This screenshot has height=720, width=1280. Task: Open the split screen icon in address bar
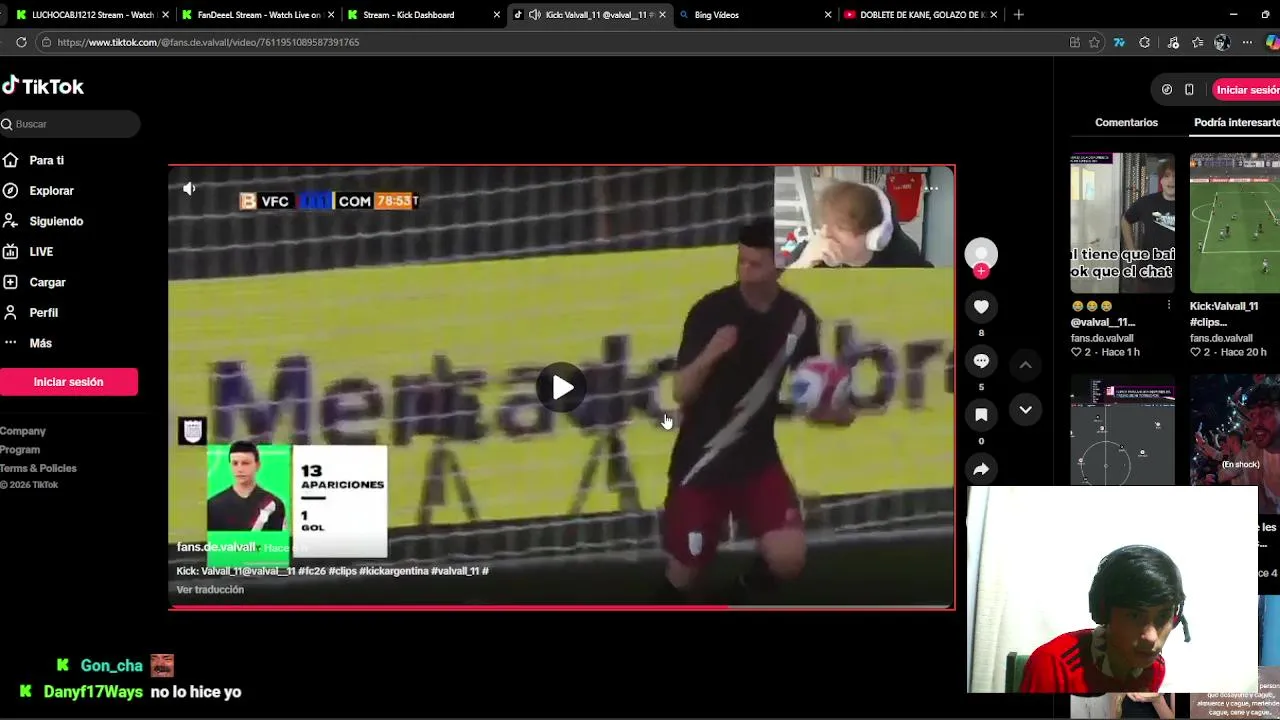pos(1074,42)
